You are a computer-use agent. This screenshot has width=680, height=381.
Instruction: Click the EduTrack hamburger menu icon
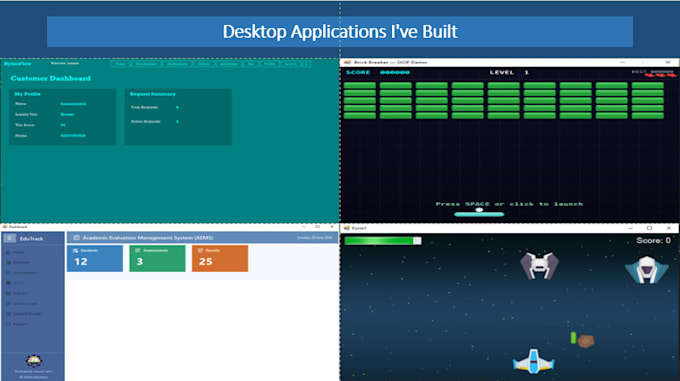[10, 238]
